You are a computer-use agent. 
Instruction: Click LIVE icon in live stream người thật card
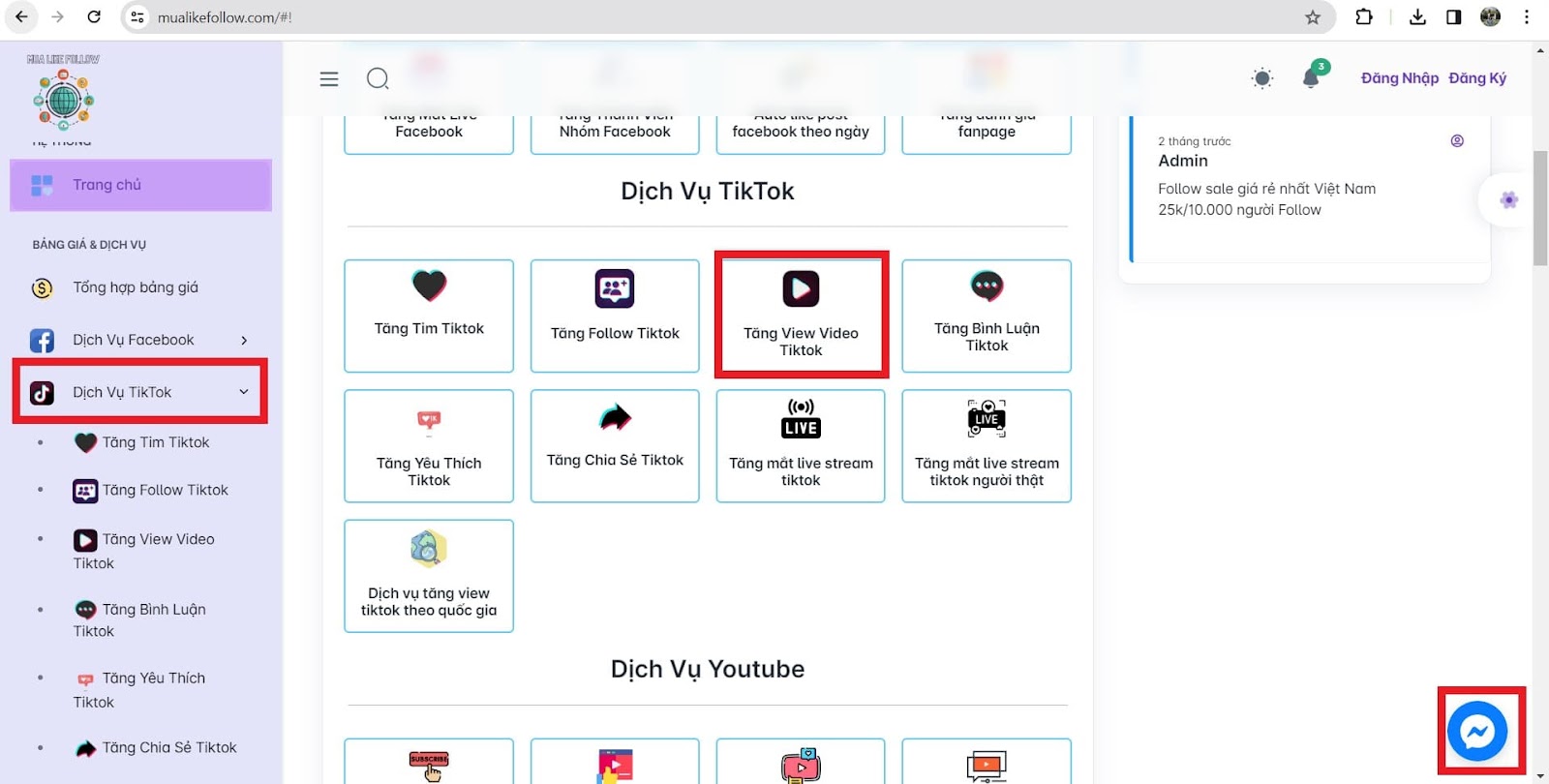pyautogui.click(x=987, y=418)
